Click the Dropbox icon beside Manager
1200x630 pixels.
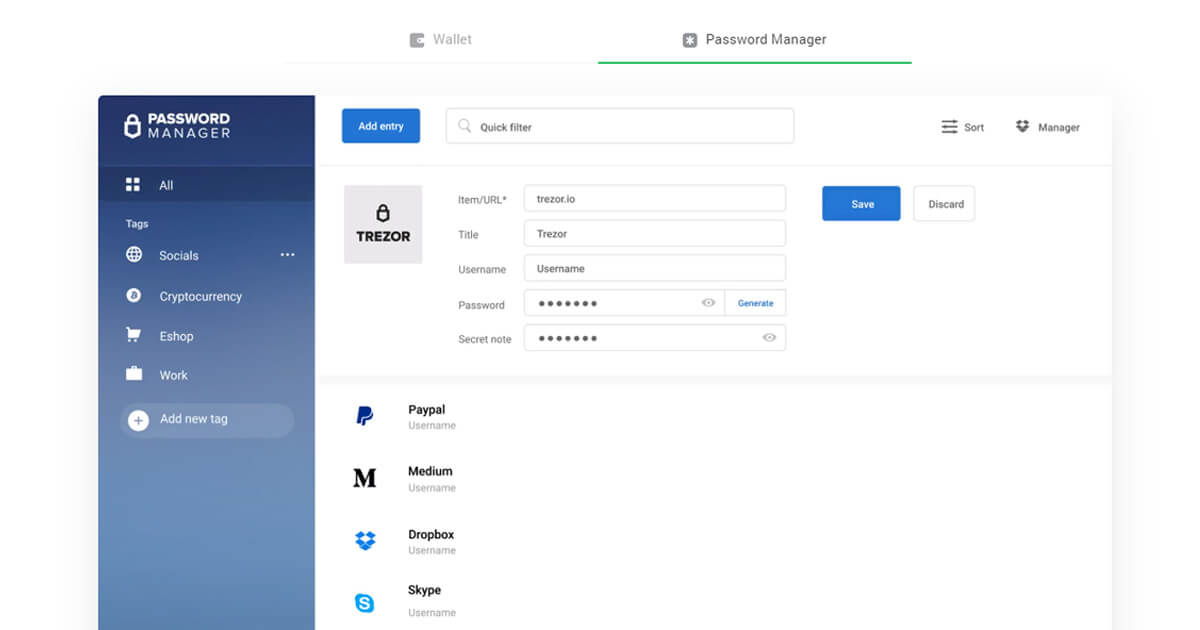pos(1022,127)
